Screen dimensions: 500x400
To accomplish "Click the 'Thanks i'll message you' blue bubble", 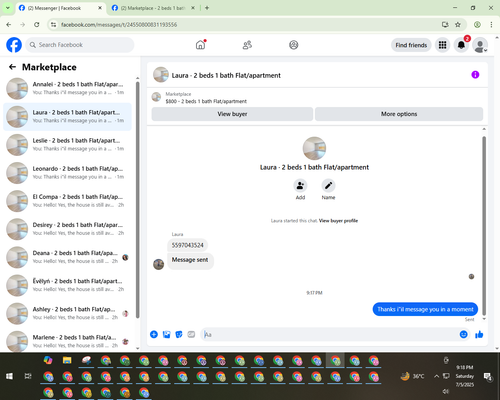I will (425, 309).
